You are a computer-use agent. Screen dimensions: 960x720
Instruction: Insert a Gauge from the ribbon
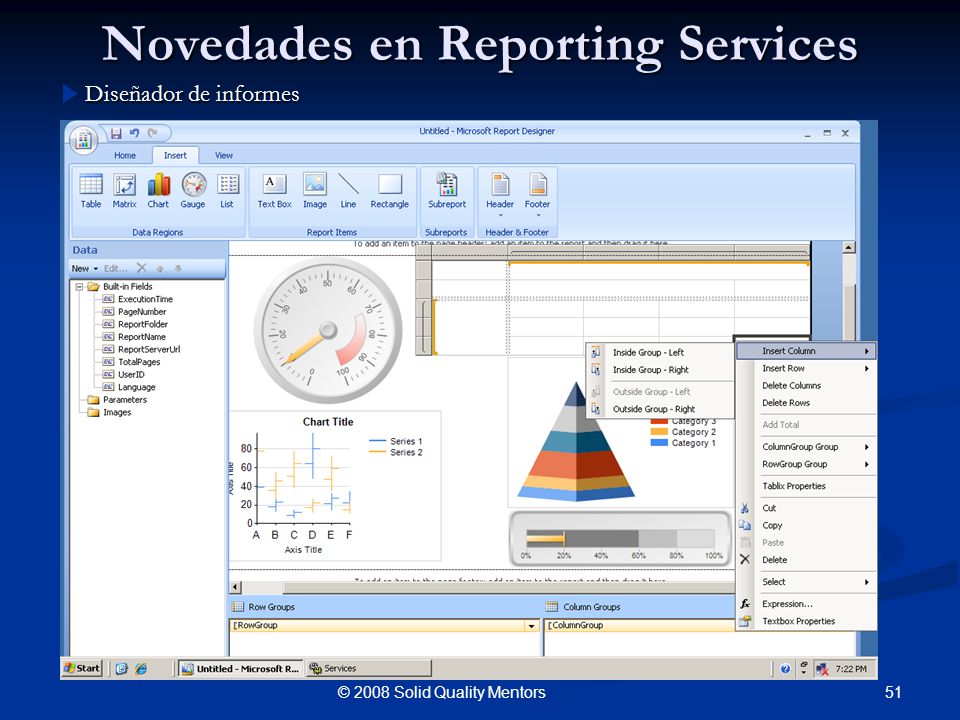tap(193, 190)
